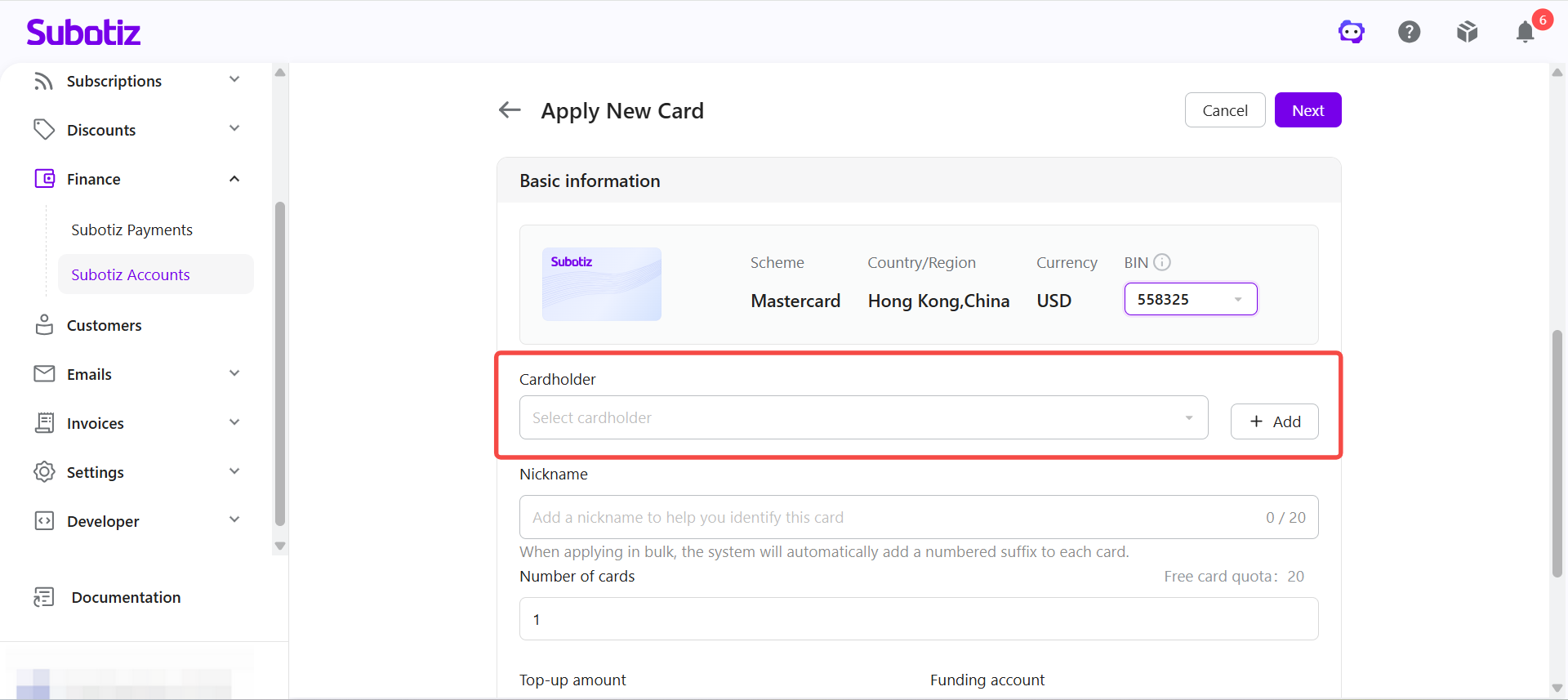The image size is (1568, 700).
Task: Open the Select cardholder dropdown
Action: tap(863, 417)
